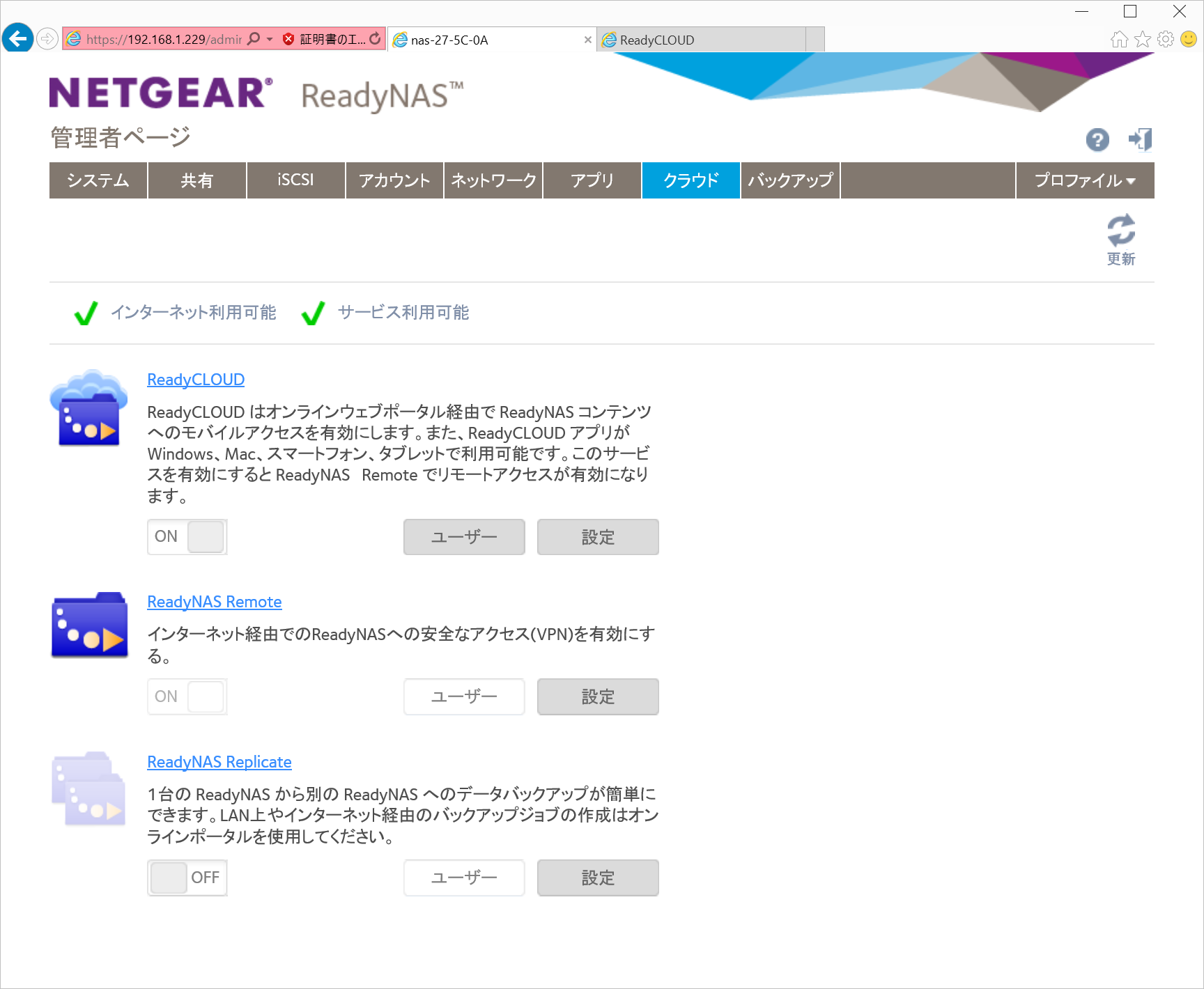Expand the address bar search dropdown arrow
Viewport: 1204px width, 989px height.
270,39
